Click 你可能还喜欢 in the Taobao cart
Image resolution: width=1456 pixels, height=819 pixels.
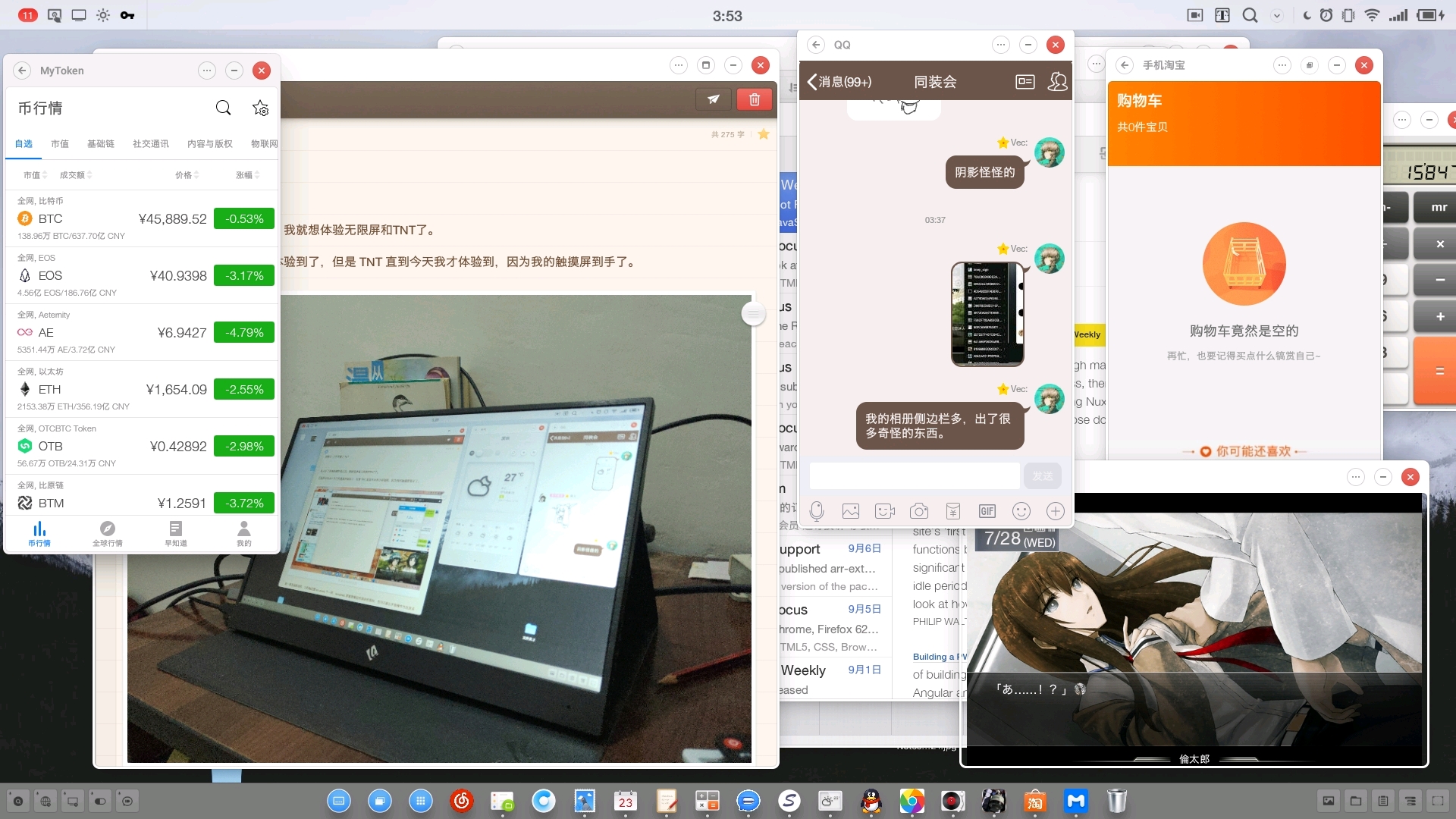pos(1244,451)
